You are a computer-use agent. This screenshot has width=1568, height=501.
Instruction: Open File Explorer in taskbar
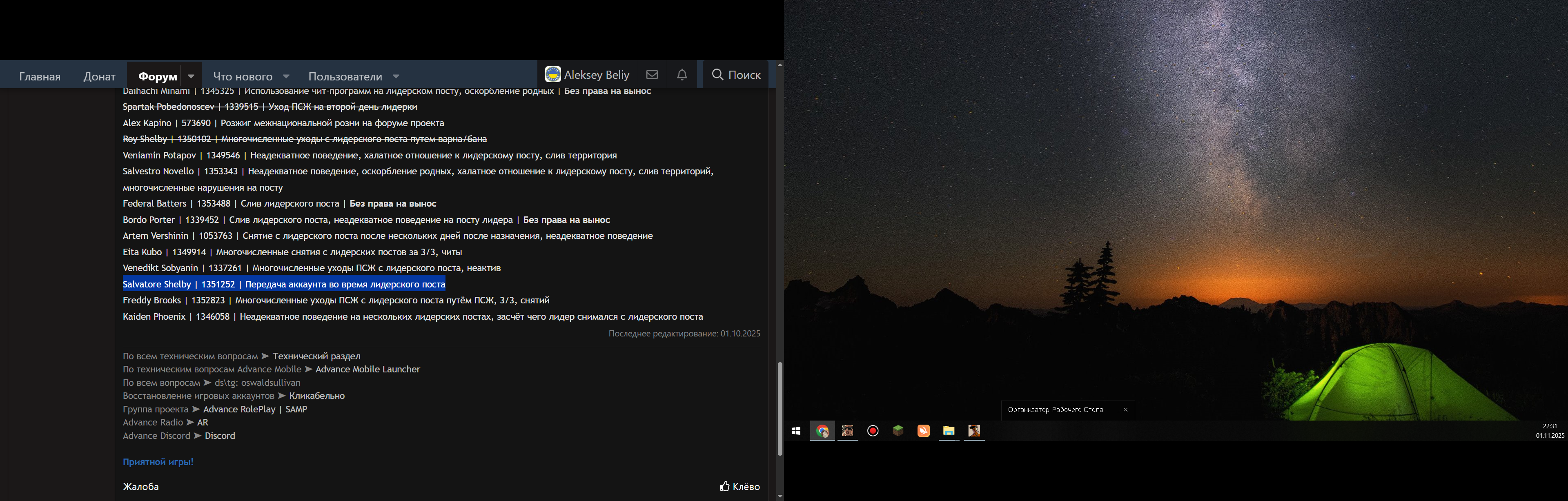coord(948,431)
